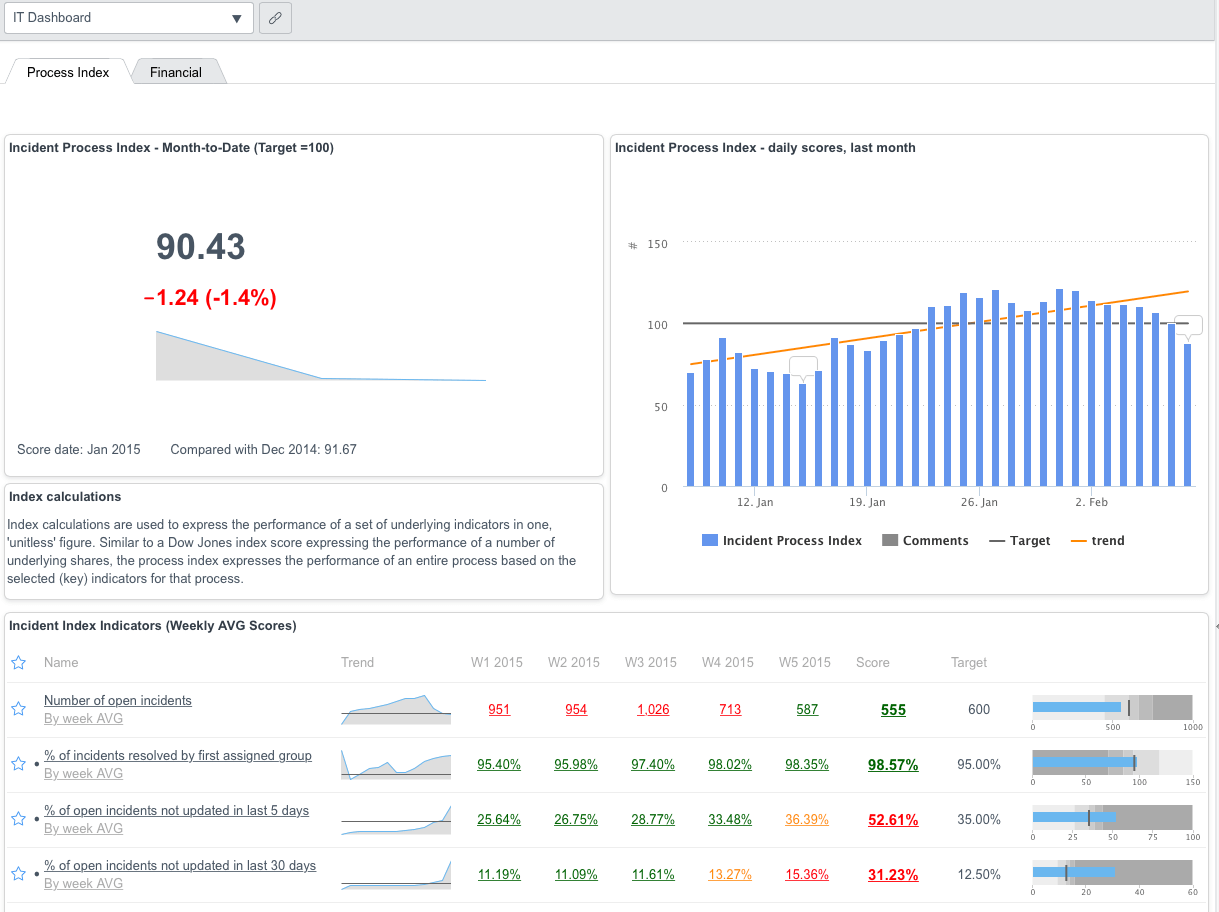Image resolution: width=1219 pixels, height=912 pixels.
Task: Open the IT Dashboard dropdown
Action: [128, 18]
